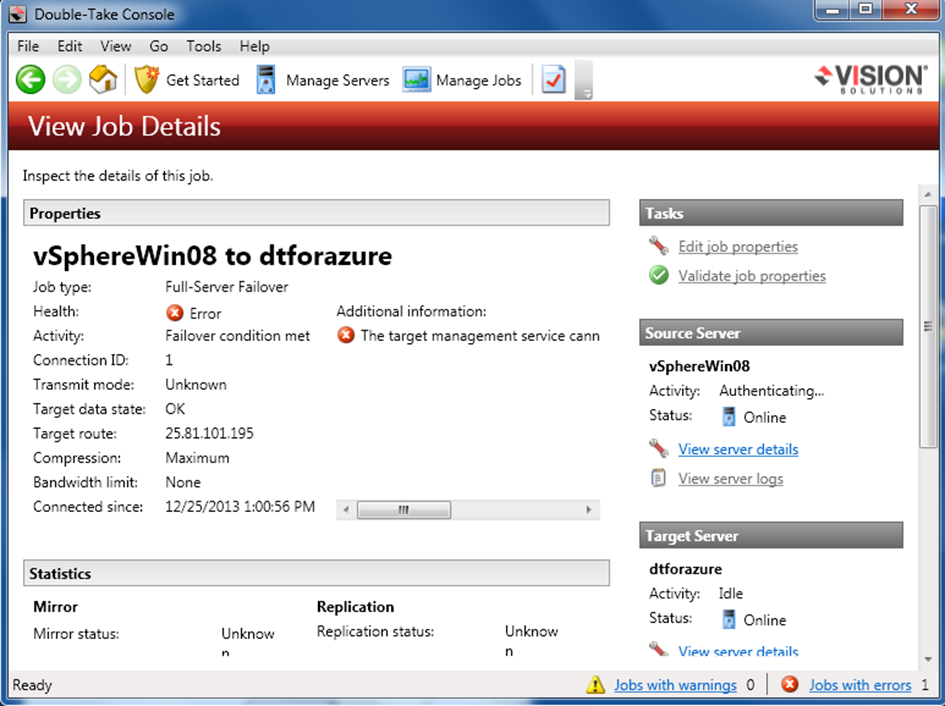The height and width of the screenshot is (706, 945).
Task: Click the Double-Take Console title bar icon
Action: (x=17, y=14)
